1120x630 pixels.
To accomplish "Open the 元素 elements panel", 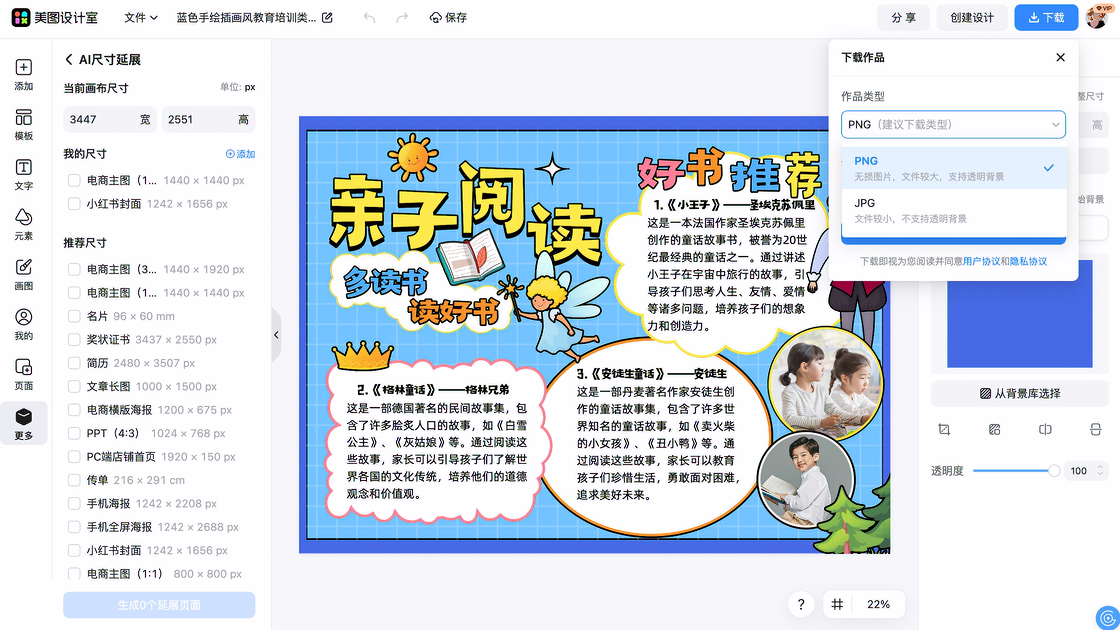I will click(x=24, y=225).
